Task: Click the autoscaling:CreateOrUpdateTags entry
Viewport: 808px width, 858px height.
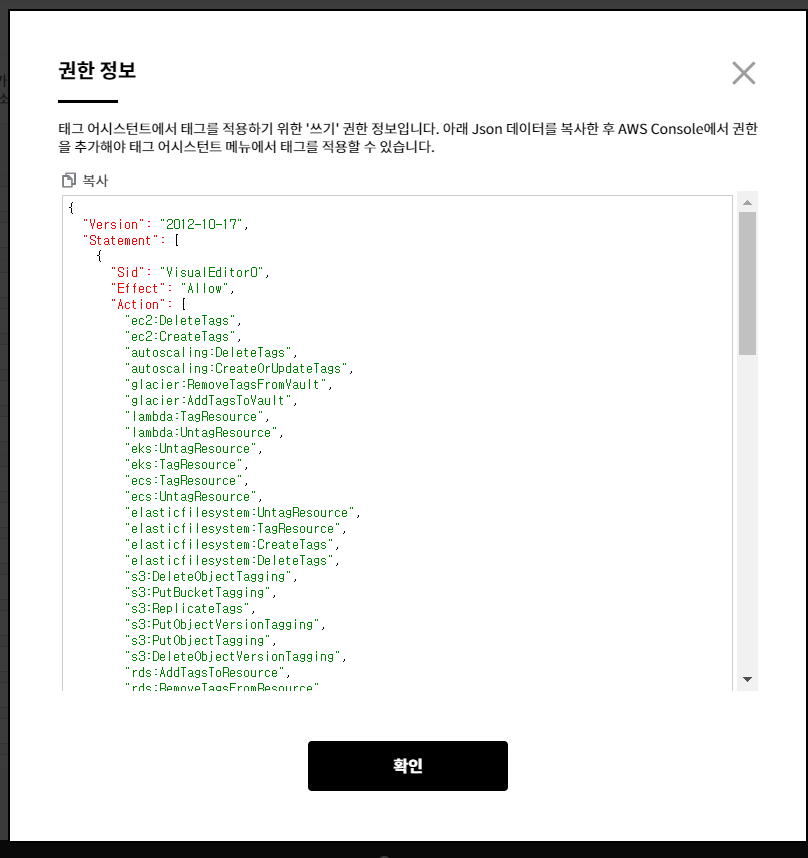Action: (238, 368)
